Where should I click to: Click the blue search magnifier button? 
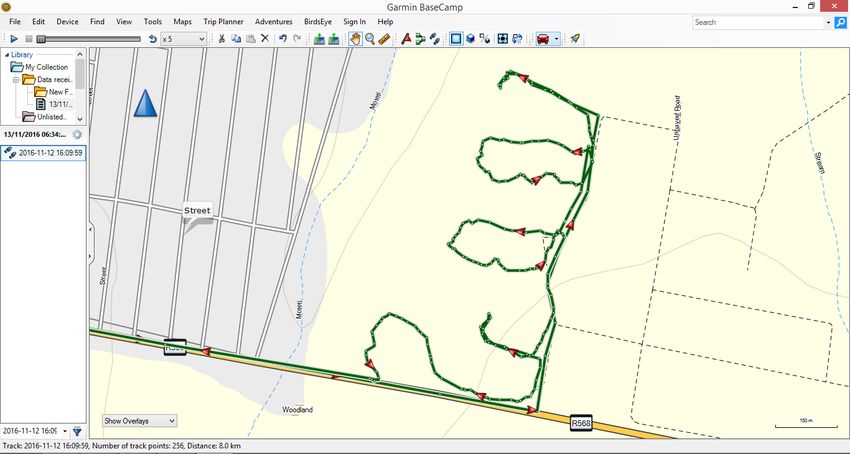pos(840,22)
